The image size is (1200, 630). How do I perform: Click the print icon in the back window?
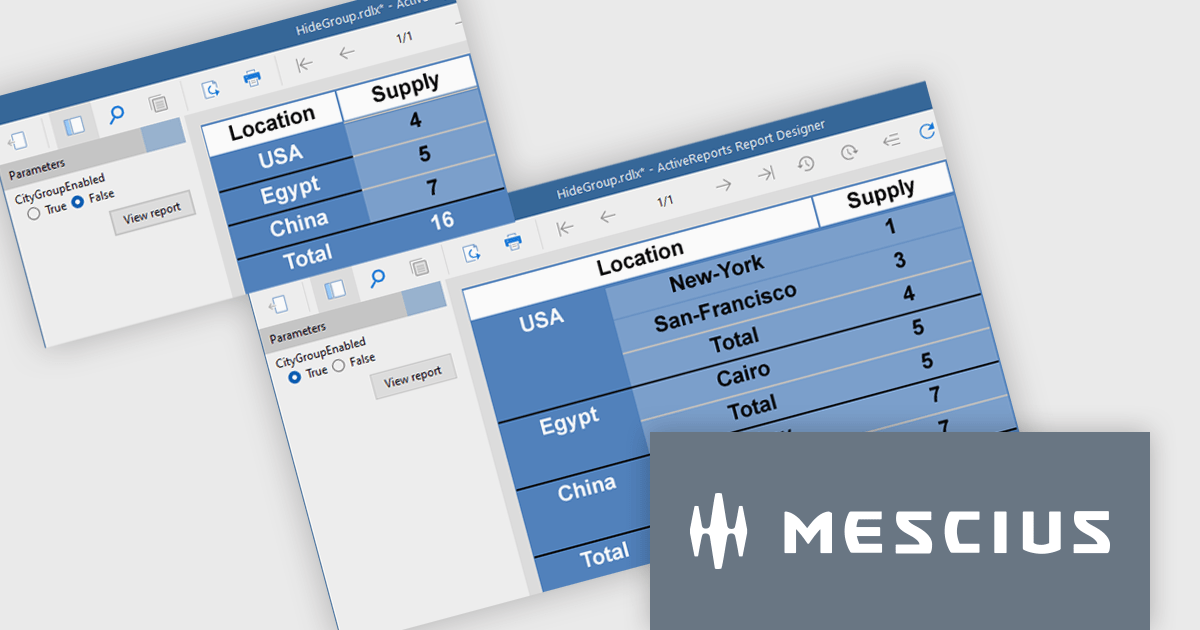tap(252, 78)
